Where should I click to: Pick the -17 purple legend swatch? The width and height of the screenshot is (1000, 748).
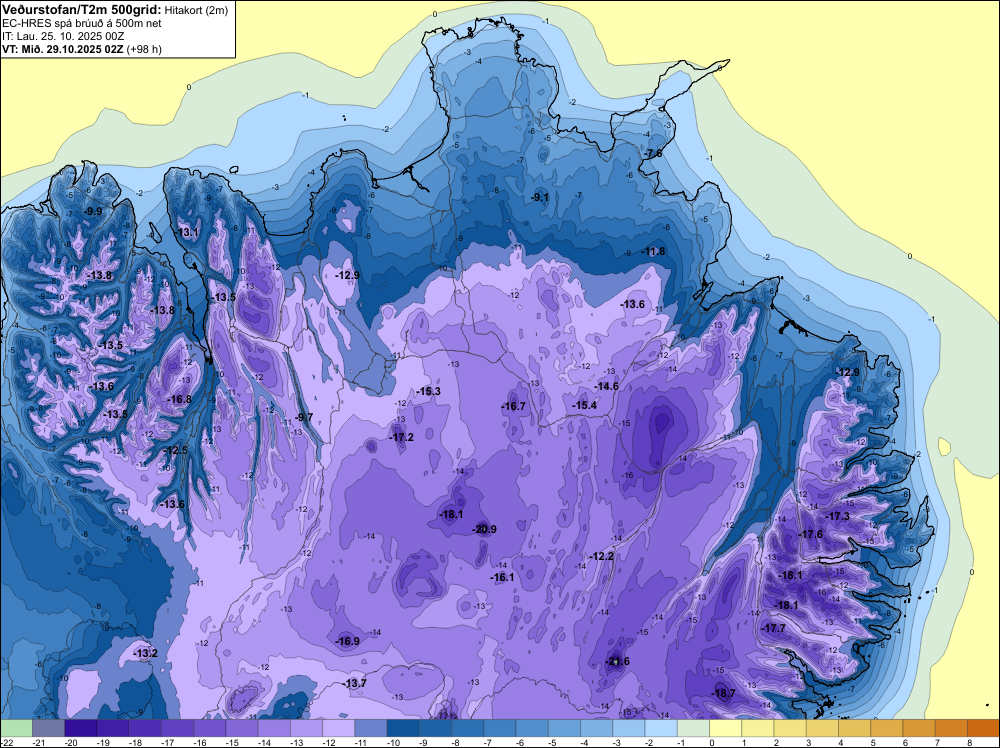click(x=177, y=728)
